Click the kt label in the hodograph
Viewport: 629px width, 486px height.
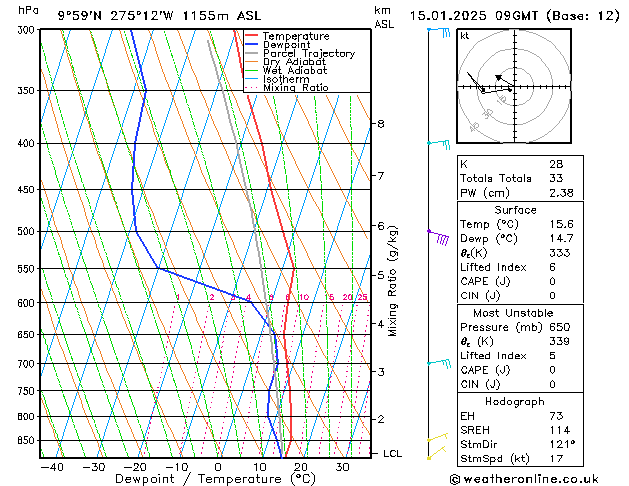tap(465, 36)
